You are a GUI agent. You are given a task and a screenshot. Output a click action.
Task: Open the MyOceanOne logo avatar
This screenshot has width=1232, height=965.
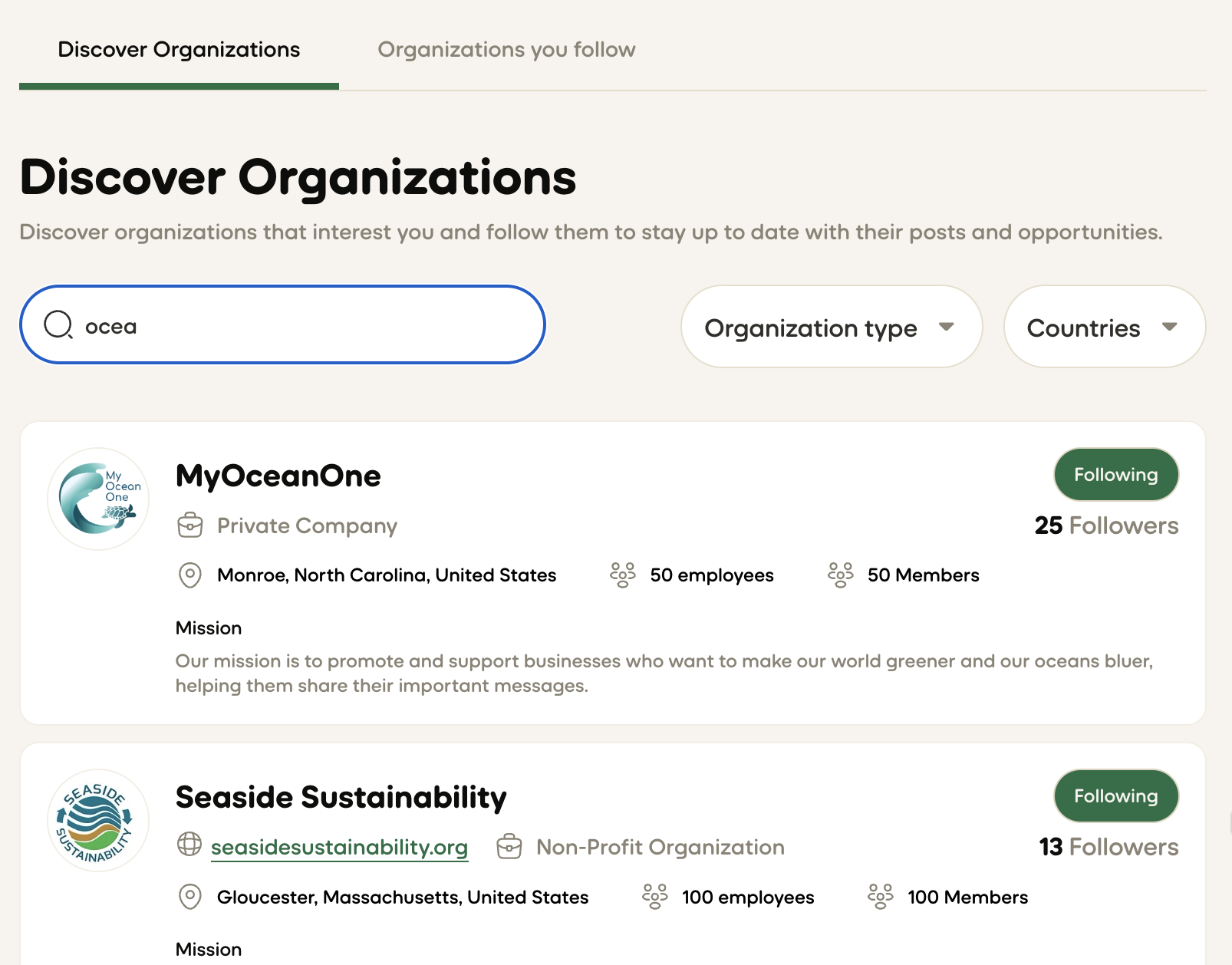(x=97, y=499)
